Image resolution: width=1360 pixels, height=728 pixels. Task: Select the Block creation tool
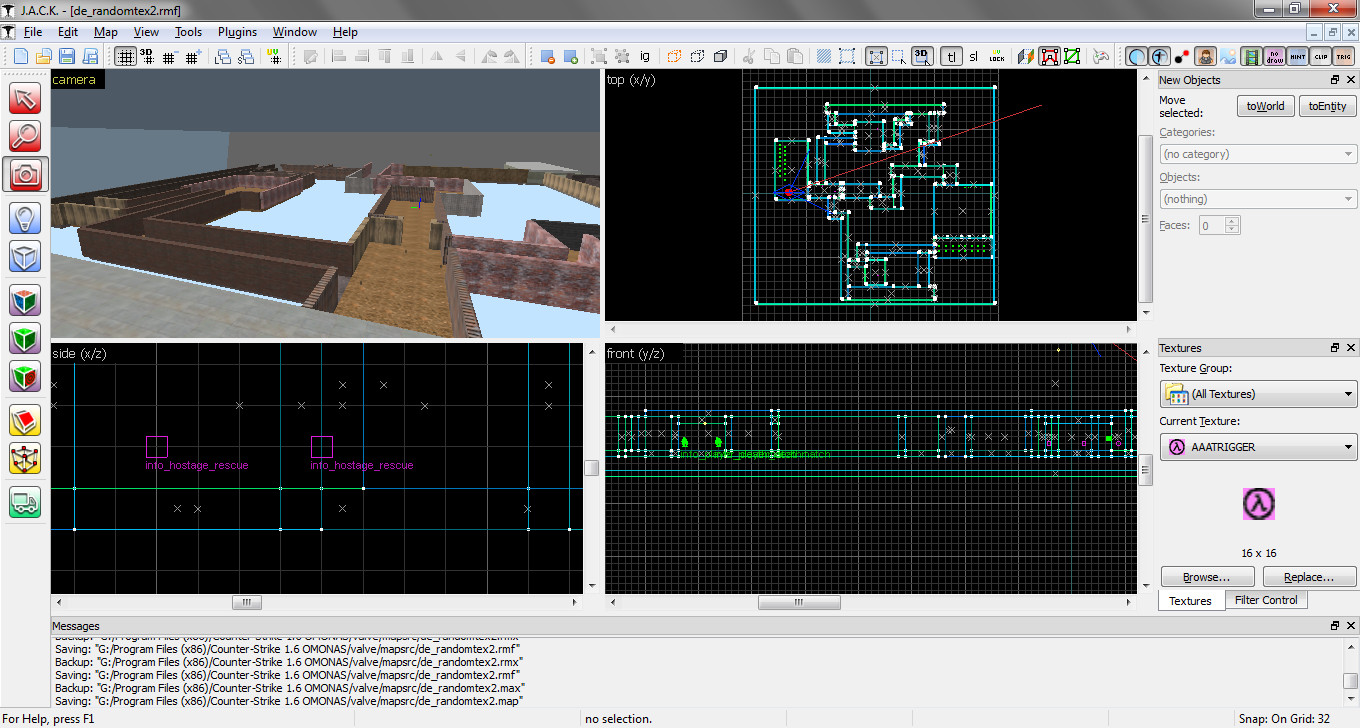[25, 257]
